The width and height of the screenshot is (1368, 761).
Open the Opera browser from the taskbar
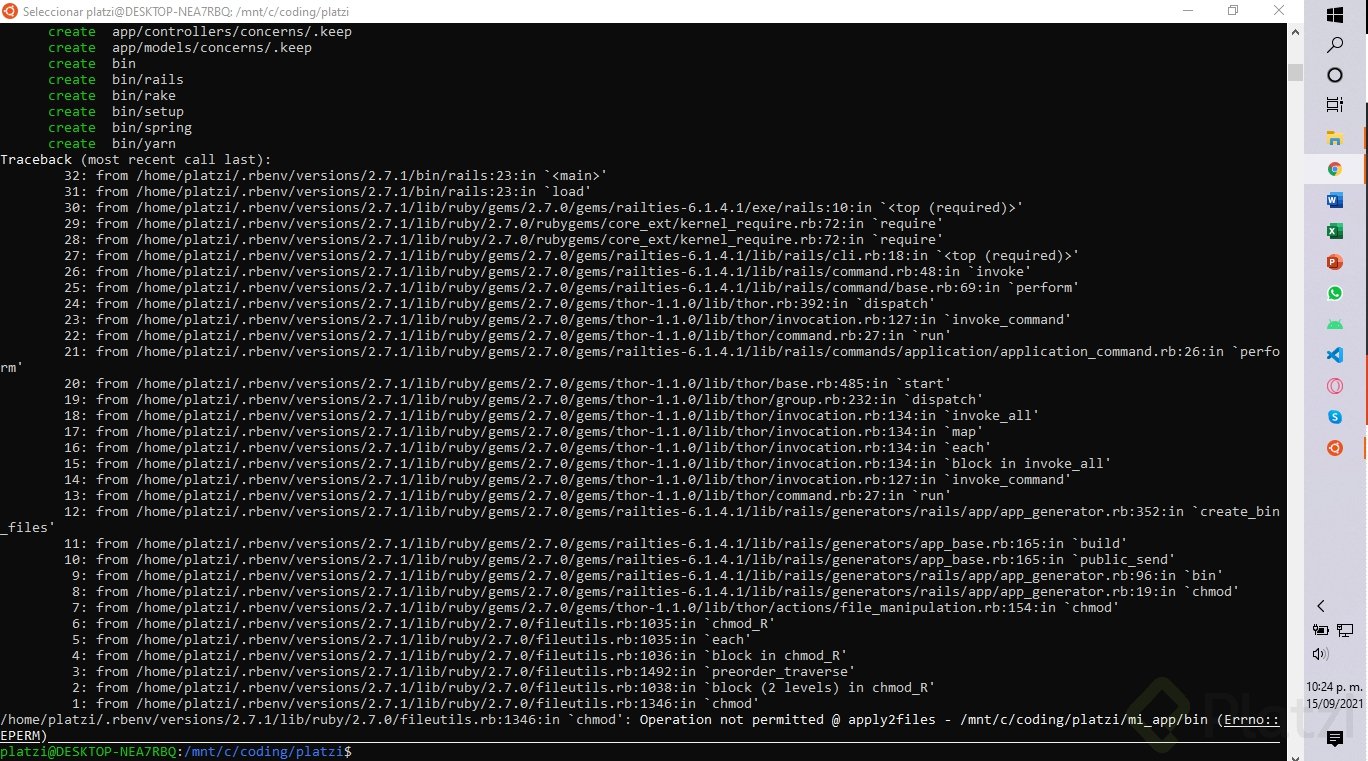point(1334,386)
